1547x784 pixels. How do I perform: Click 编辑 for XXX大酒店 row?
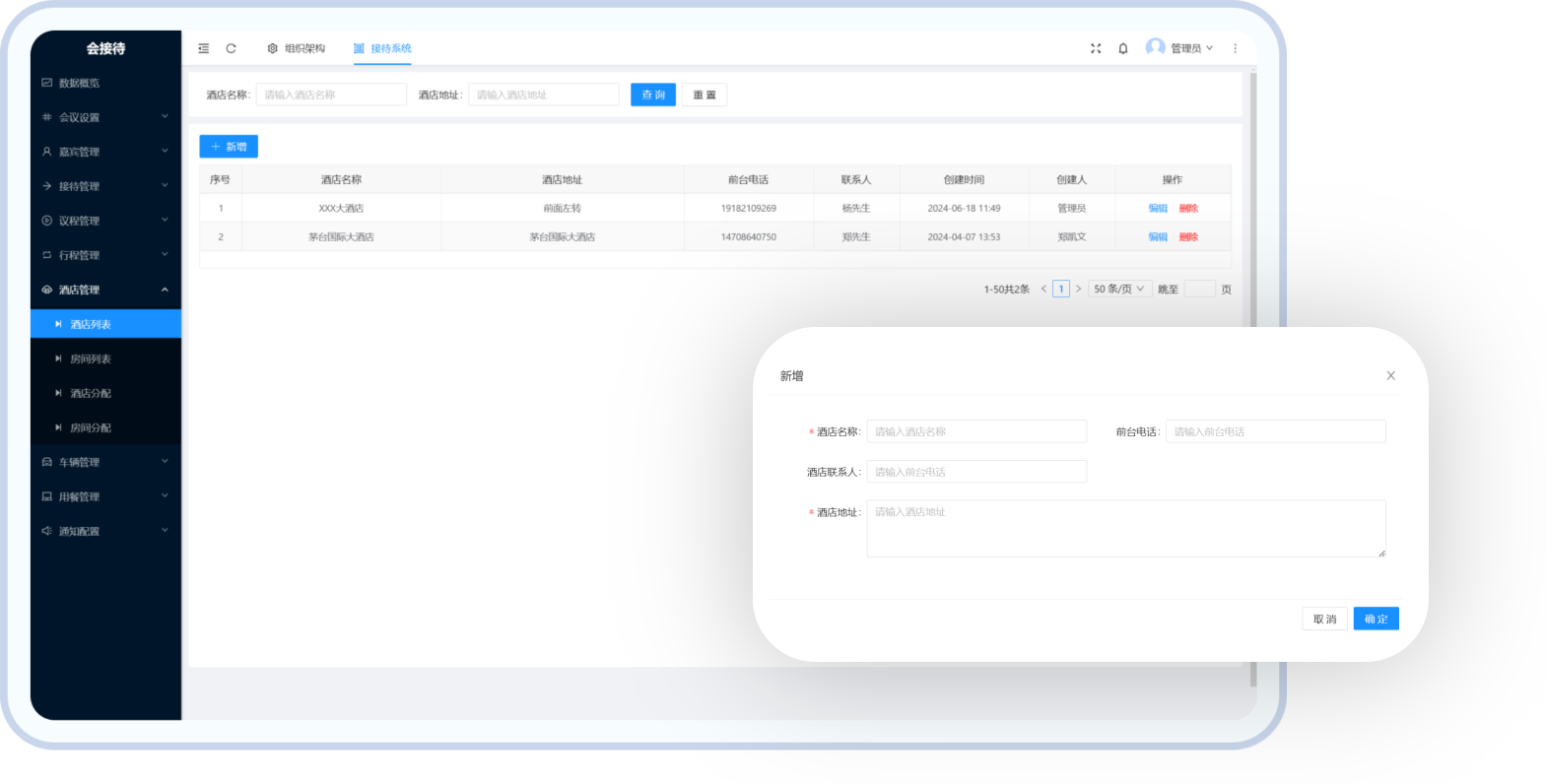pyautogui.click(x=1158, y=208)
